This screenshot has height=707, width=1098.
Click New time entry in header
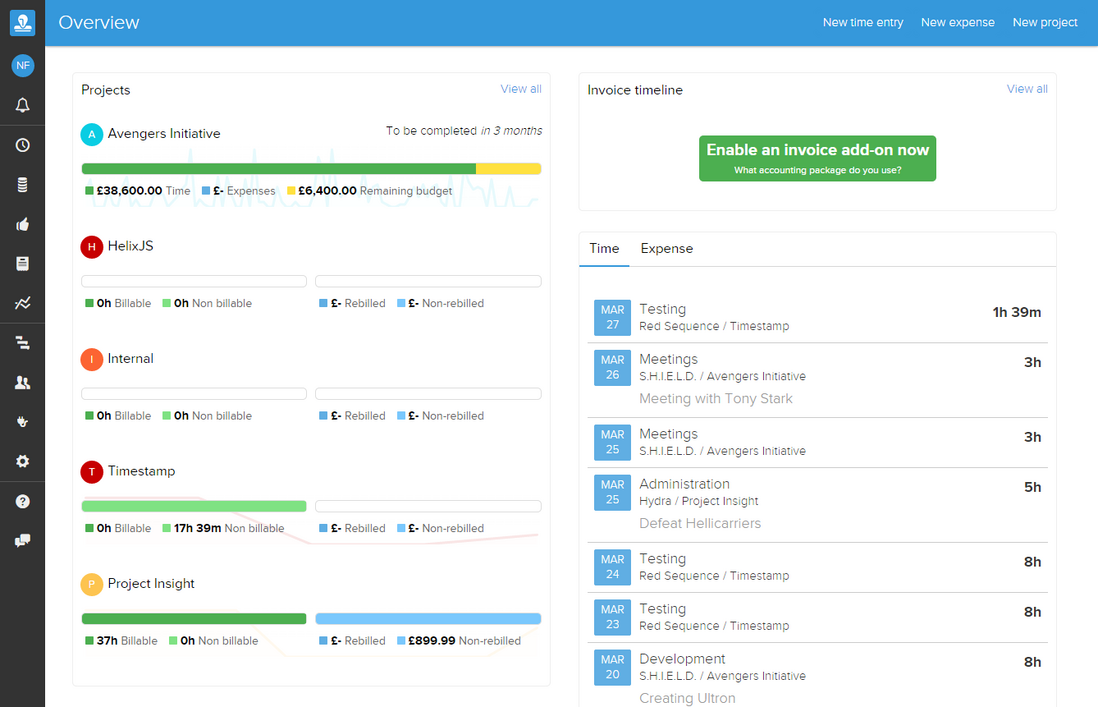(x=862, y=23)
